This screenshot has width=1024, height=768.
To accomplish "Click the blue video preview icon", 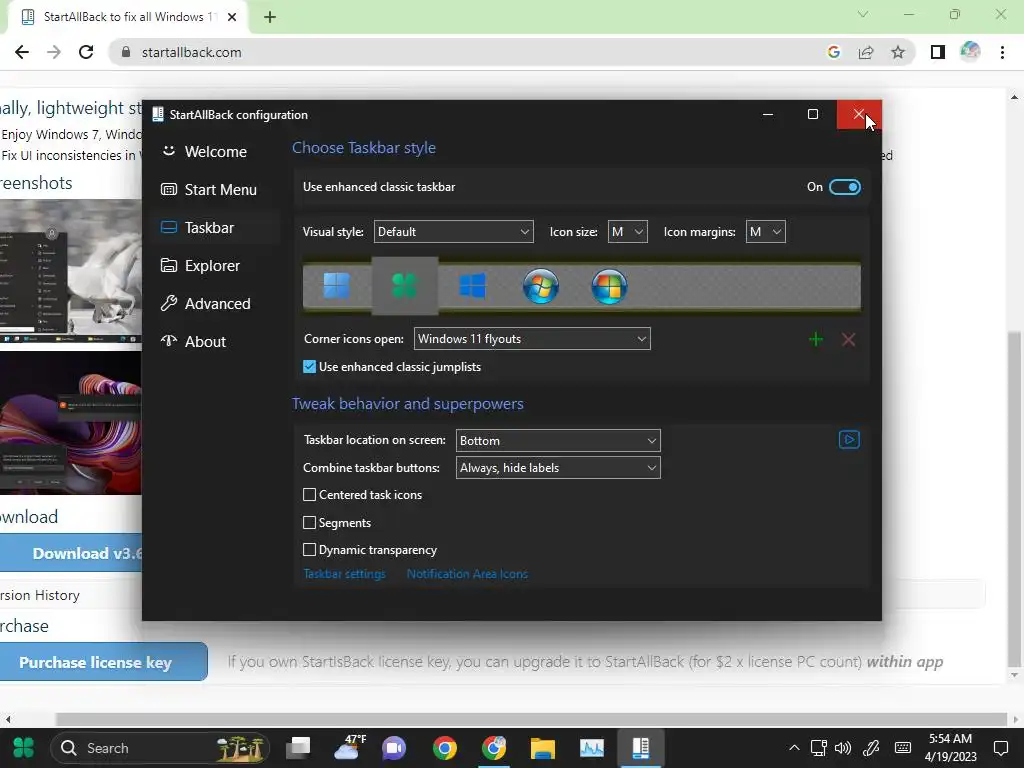I will [849, 440].
